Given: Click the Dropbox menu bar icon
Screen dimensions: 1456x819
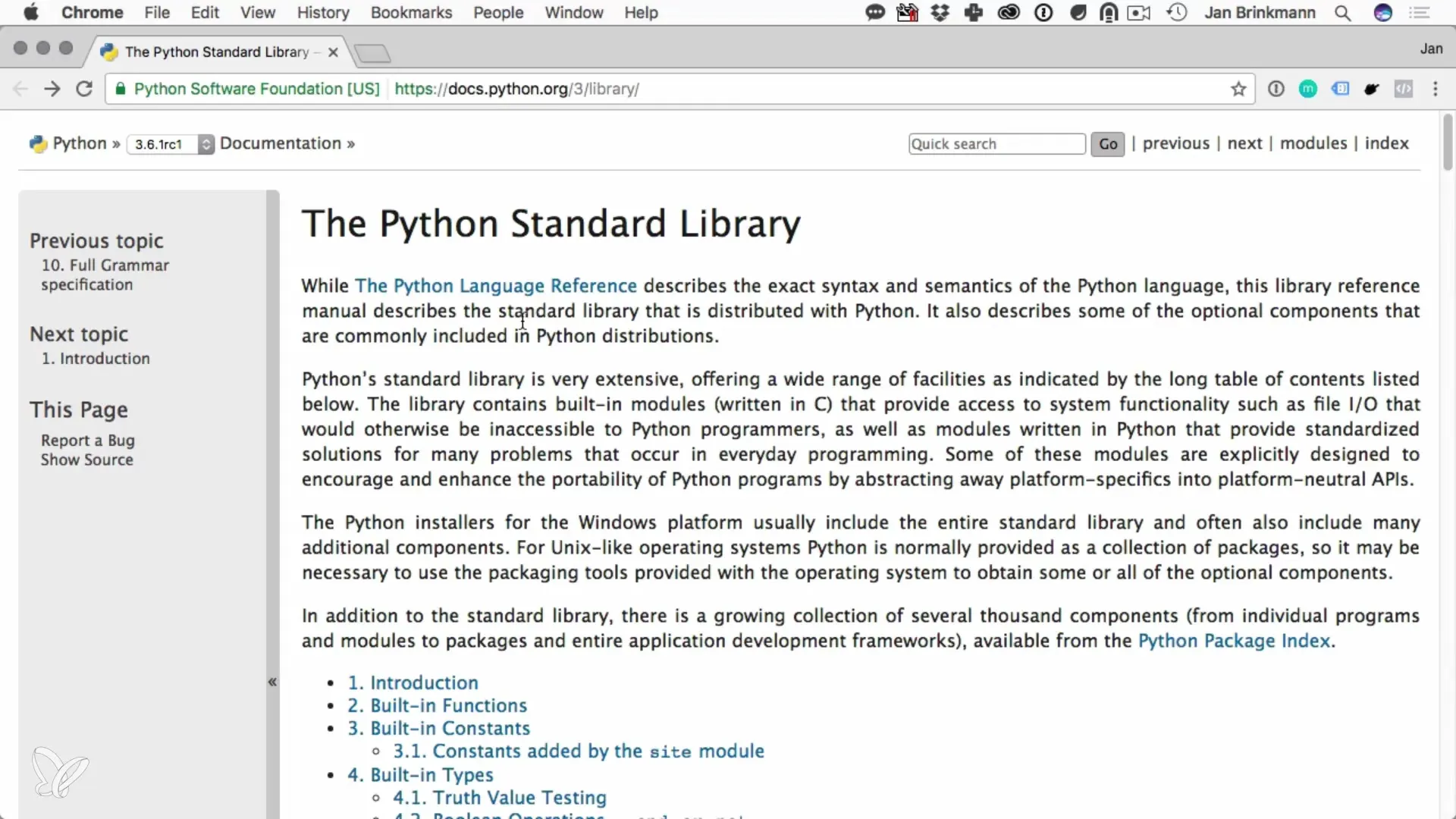Looking at the screenshot, I should 940,13.
